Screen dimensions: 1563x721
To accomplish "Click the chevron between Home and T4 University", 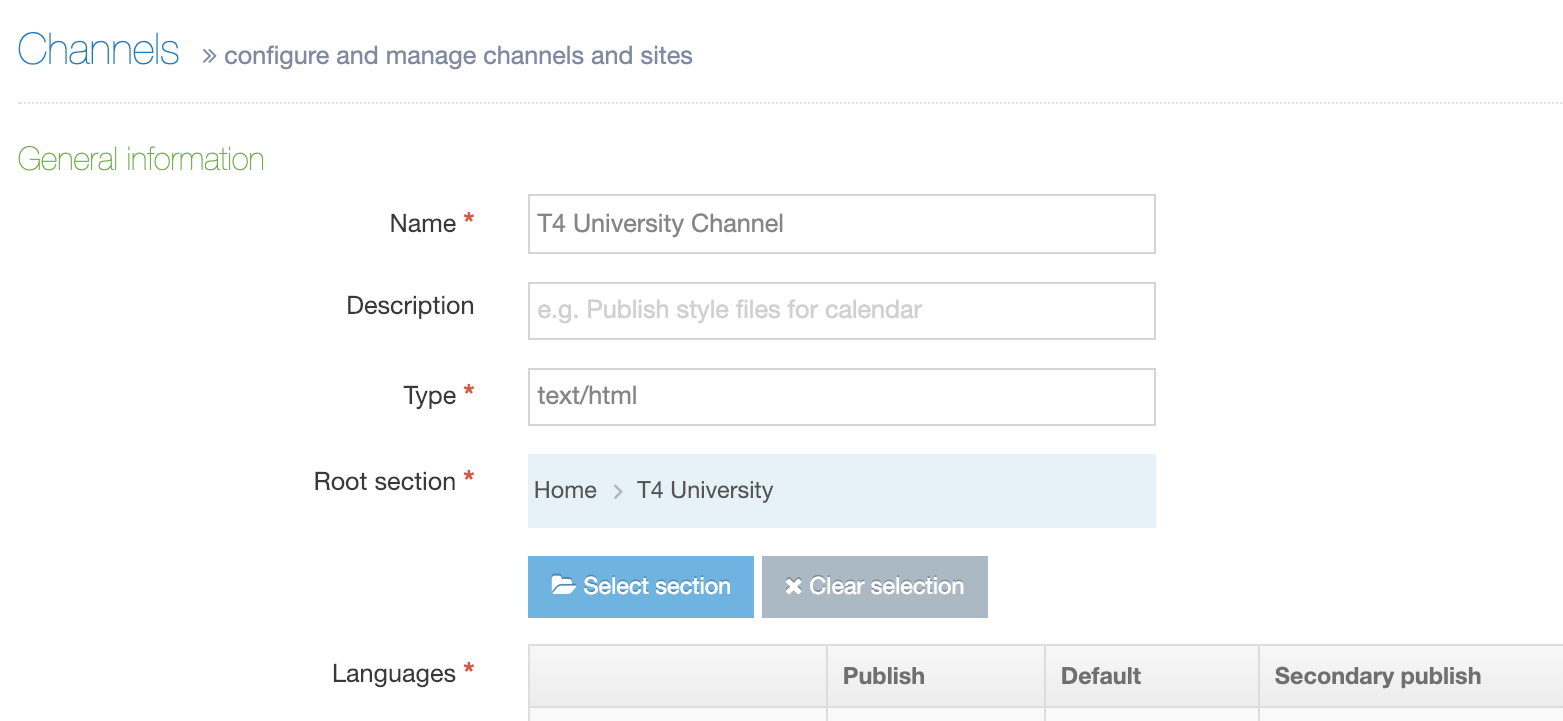I will [618, 491].
